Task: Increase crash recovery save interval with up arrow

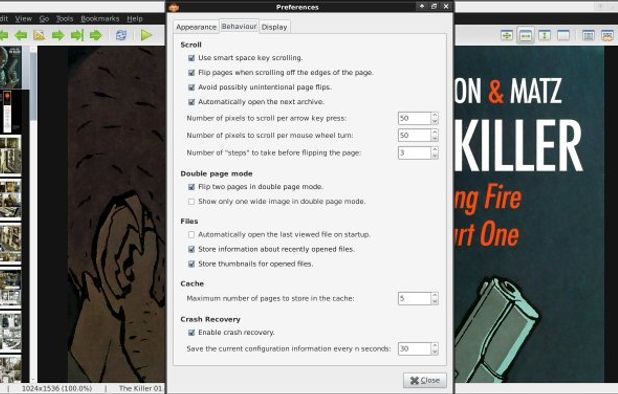Action: coord(435,346)
